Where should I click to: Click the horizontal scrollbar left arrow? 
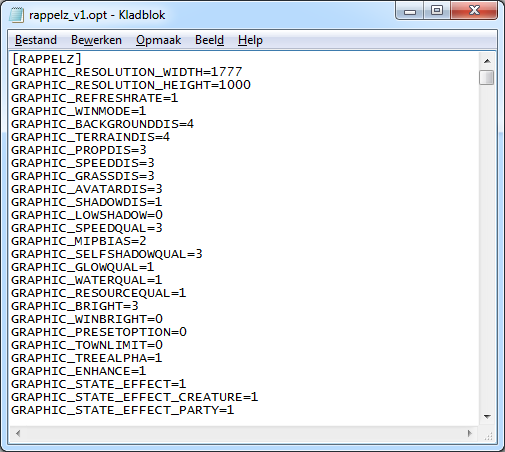click(x=18, y=433)
